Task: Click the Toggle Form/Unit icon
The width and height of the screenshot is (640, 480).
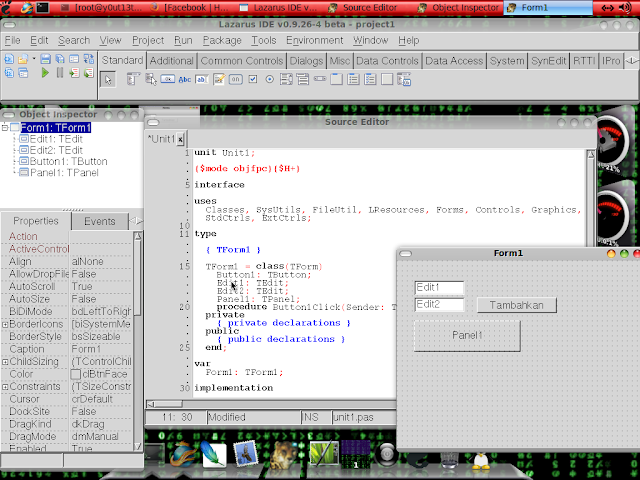Action: [x=89, y=60]
